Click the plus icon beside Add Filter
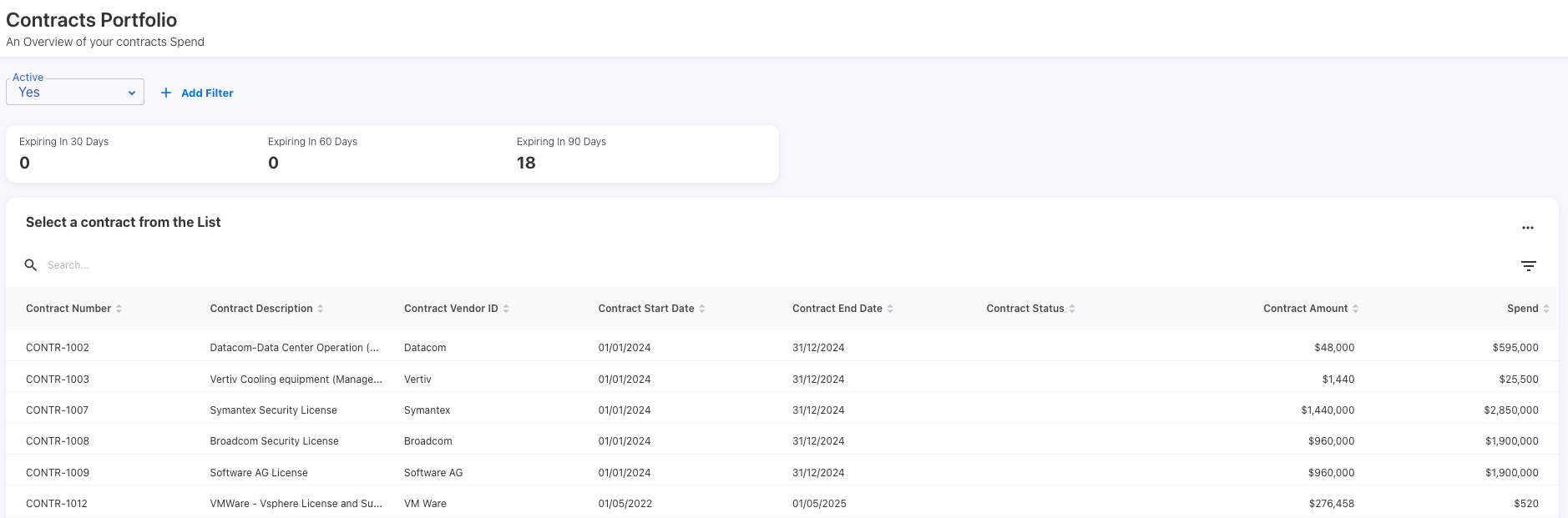This screenshot has height=518, width=1568. pos(166,93)
